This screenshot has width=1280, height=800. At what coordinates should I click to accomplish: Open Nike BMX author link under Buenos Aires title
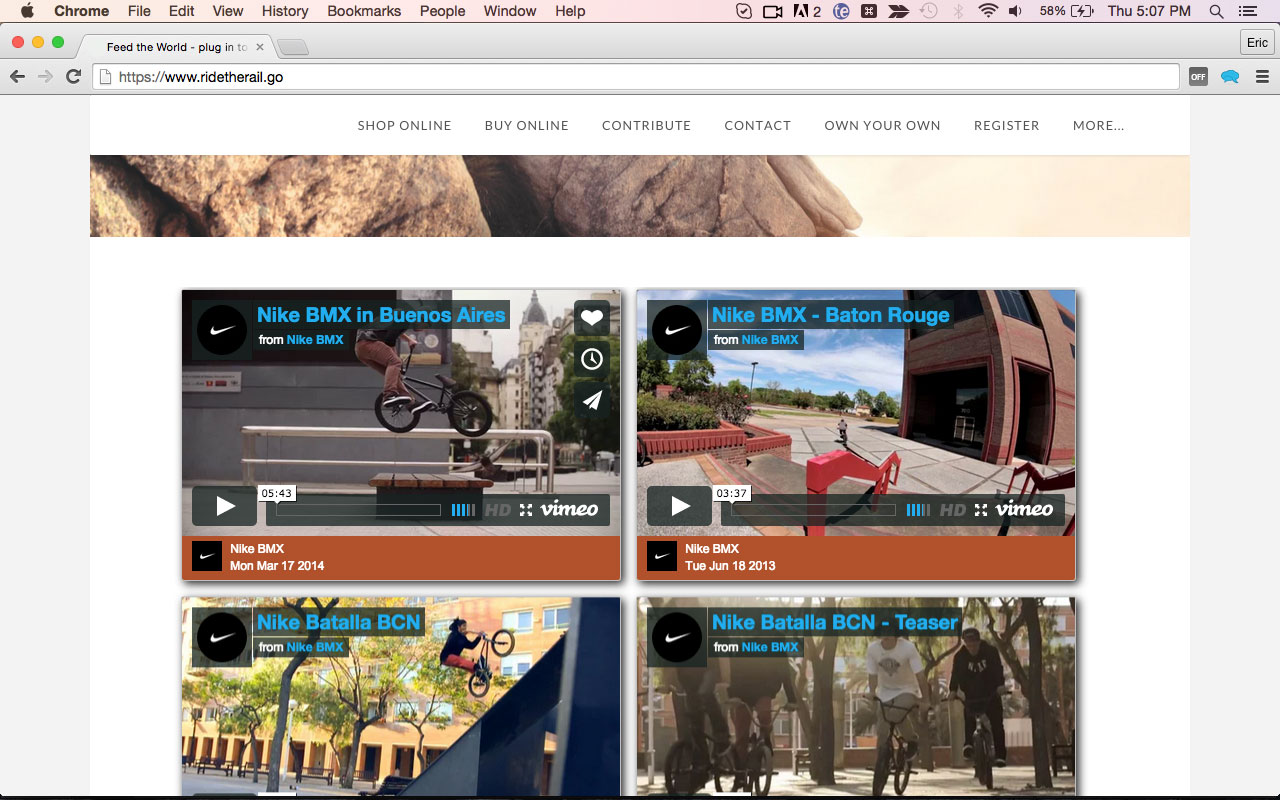coord(315,340)
